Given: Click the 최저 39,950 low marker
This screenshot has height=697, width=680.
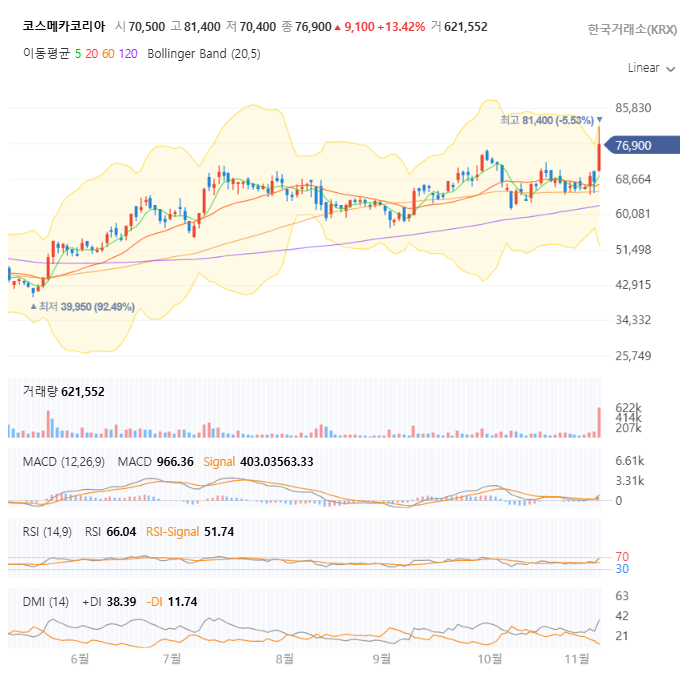Looking at the screenshot, I should [83, 307].
